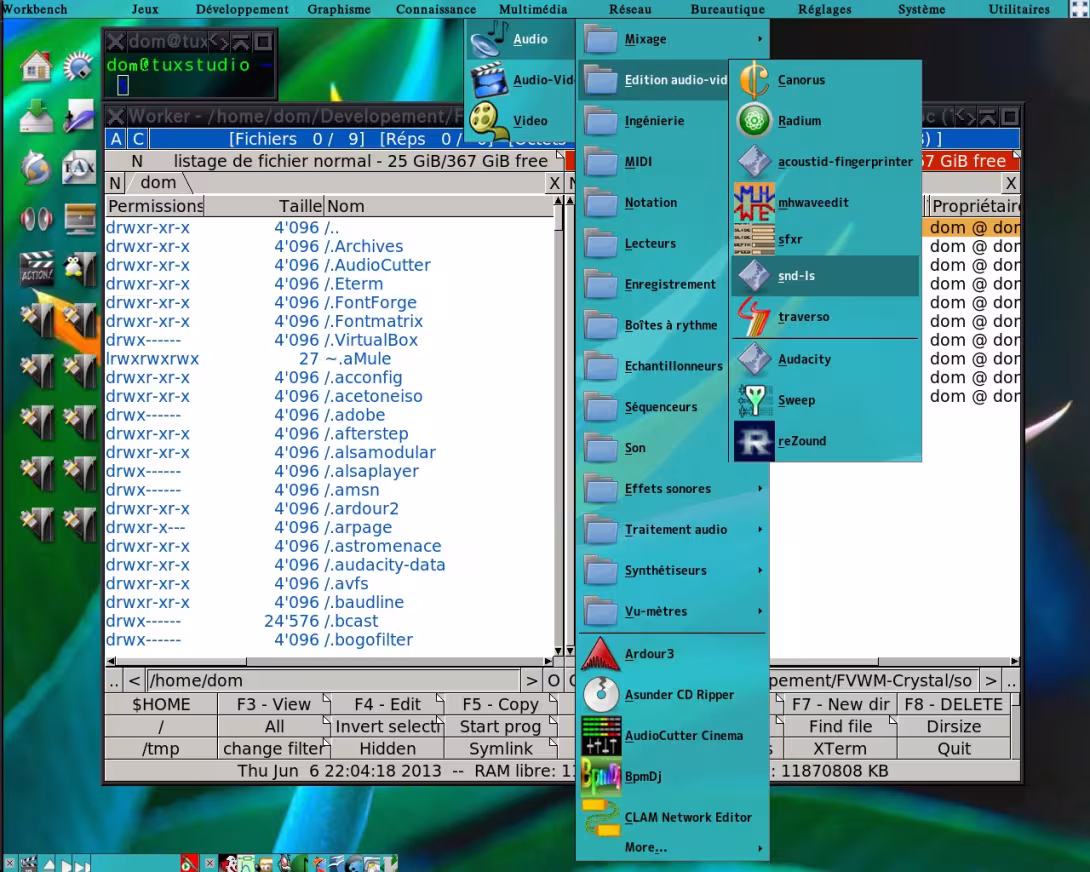
Task: Expand the Synthétiseurs submenu
Action: (673, 571)
